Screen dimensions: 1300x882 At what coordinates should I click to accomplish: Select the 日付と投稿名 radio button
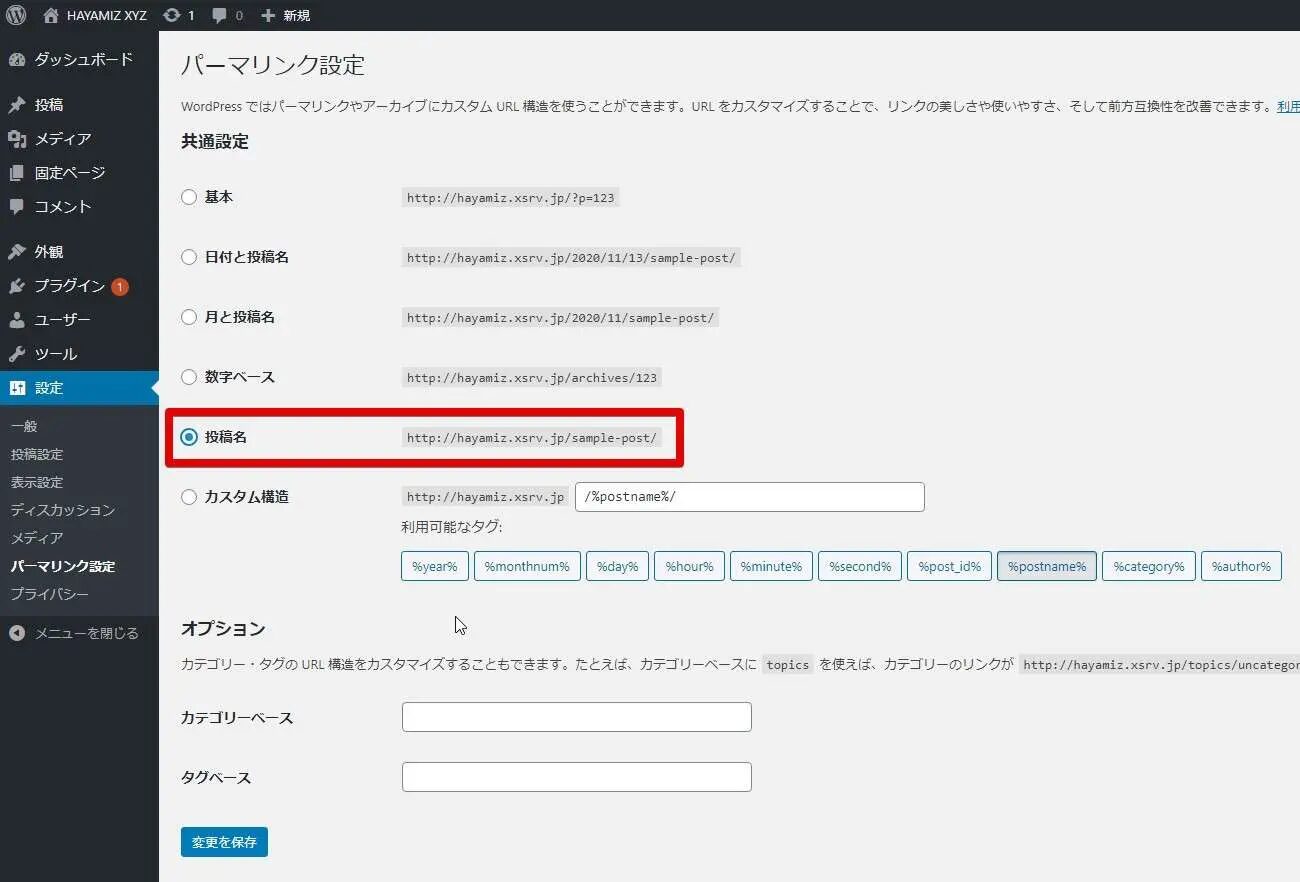[189, 257]
